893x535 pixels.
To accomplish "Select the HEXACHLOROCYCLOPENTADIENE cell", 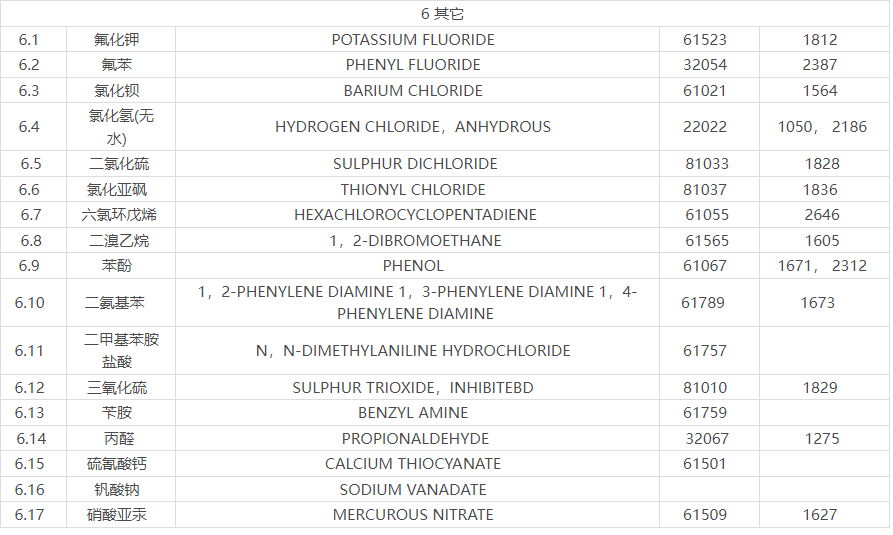I will point(415,215).
